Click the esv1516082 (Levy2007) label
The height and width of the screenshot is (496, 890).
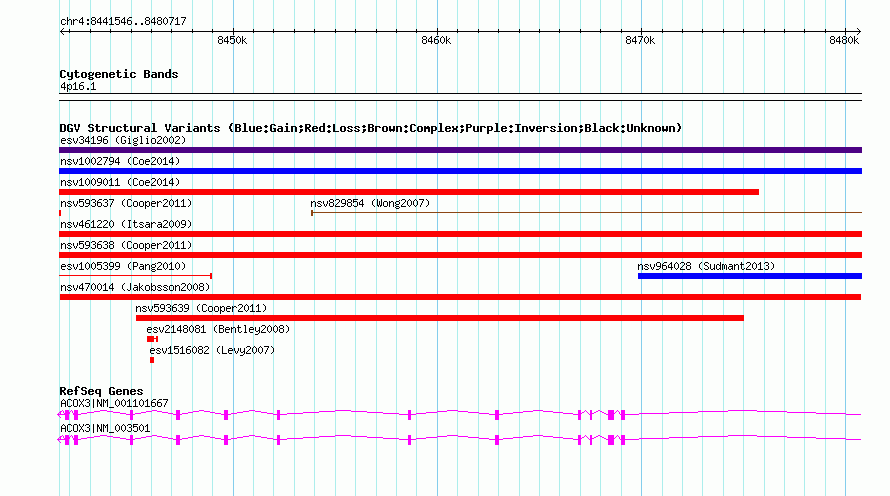click(x=212, y=350)
